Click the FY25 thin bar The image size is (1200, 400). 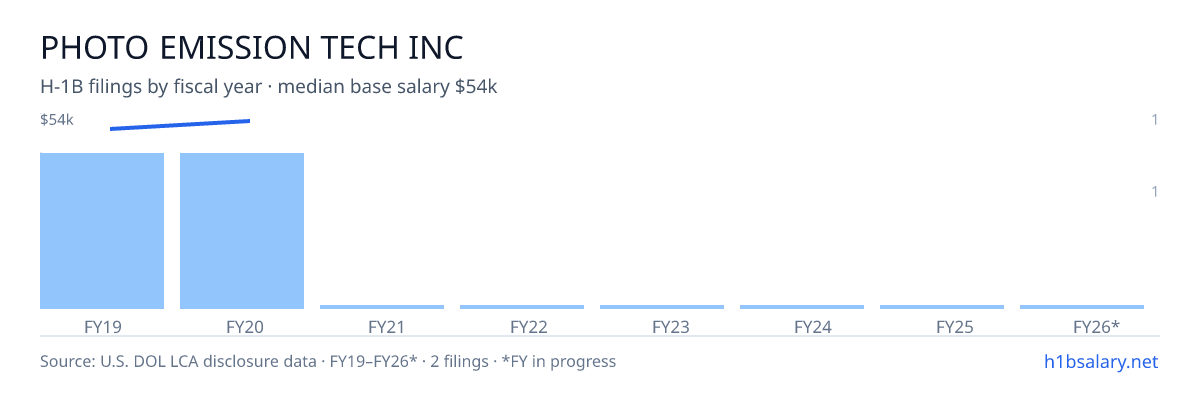pyautogui.click(x=942, y=307)
